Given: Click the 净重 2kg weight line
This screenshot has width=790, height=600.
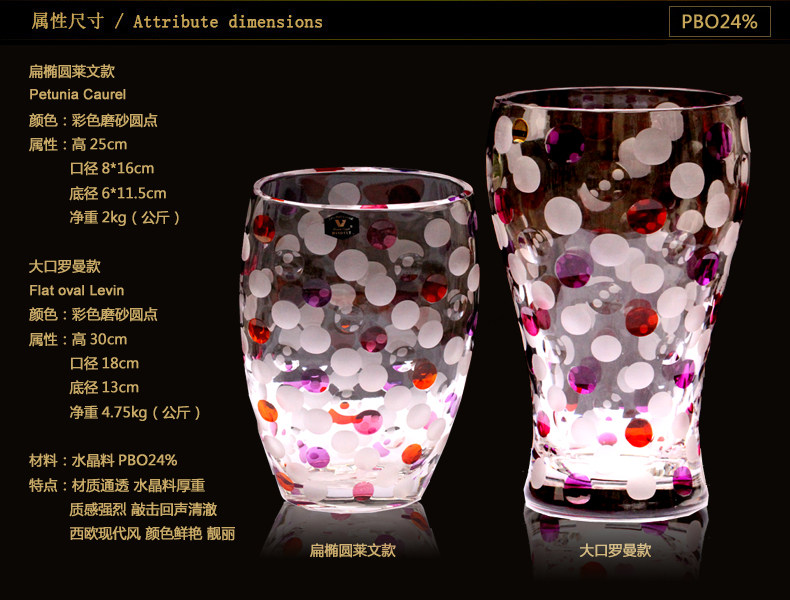Looking at the screenshot, I should pos(125,217).
